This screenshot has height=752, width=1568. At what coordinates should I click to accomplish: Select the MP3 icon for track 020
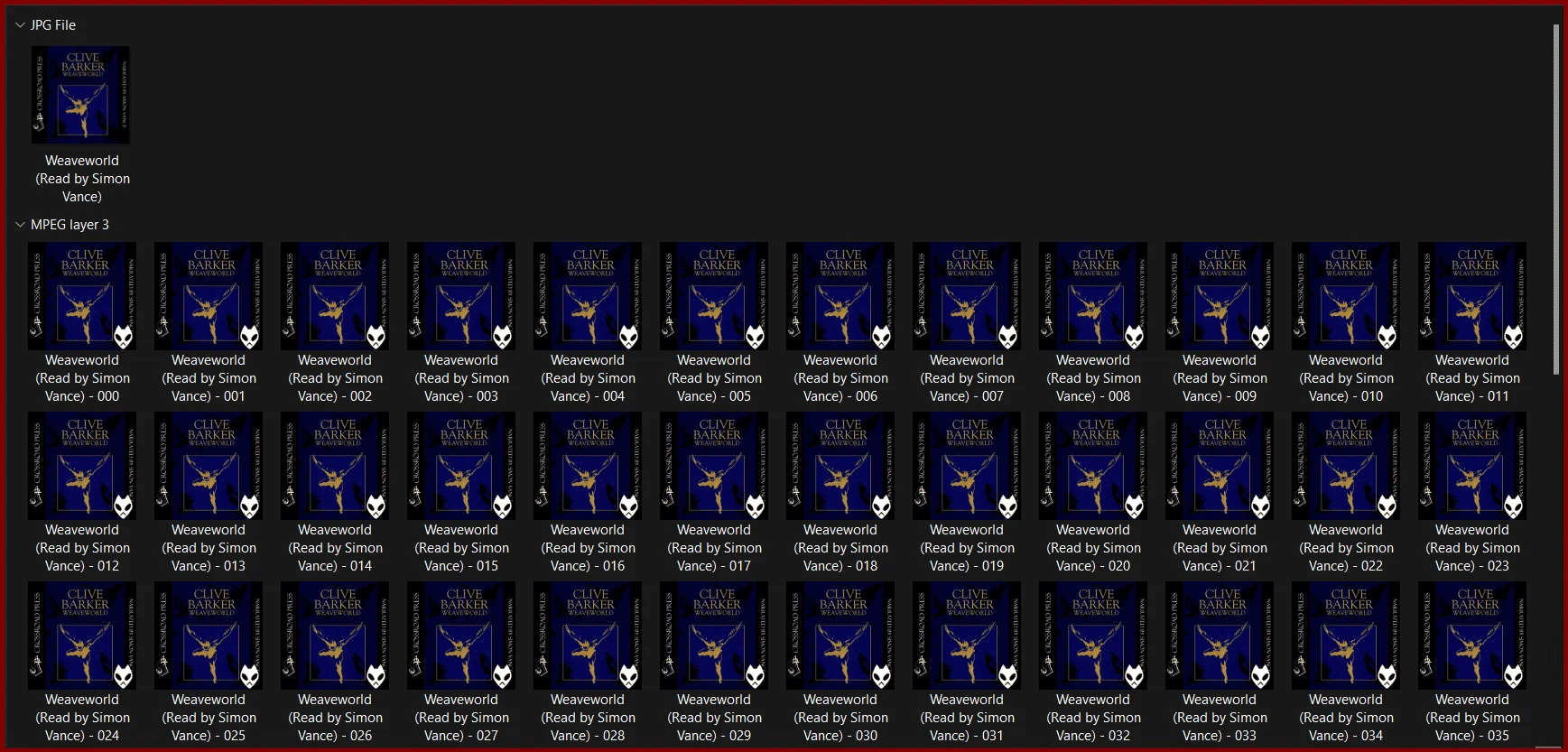(x=1093, y=466)
